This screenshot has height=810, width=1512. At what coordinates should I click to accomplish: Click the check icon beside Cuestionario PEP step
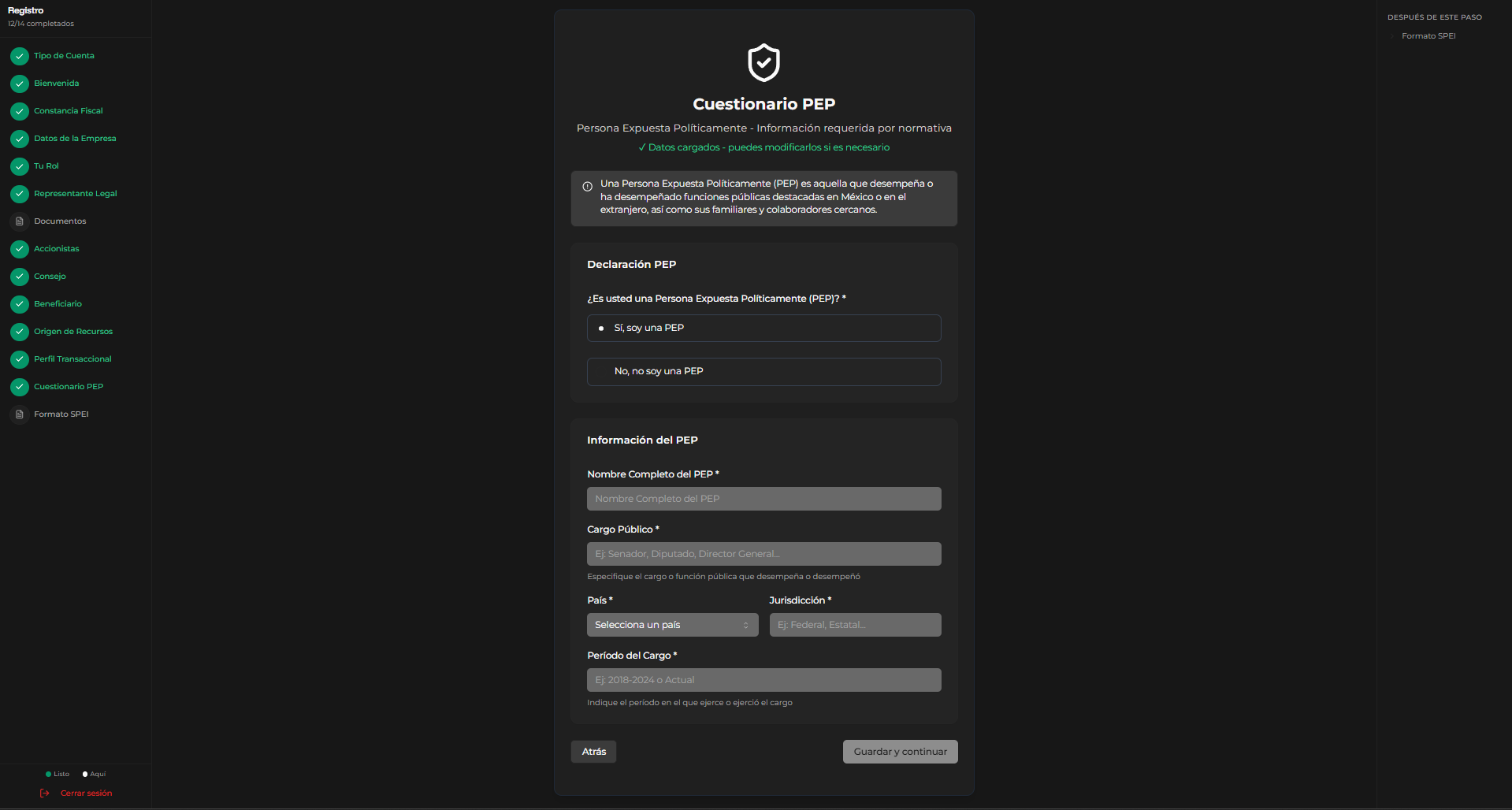[x=20, y=387]
